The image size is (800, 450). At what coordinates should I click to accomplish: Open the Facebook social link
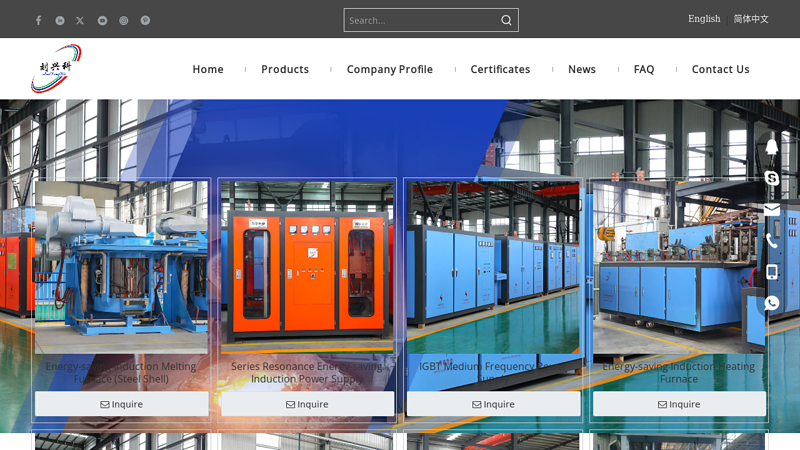tap(38, 20)
